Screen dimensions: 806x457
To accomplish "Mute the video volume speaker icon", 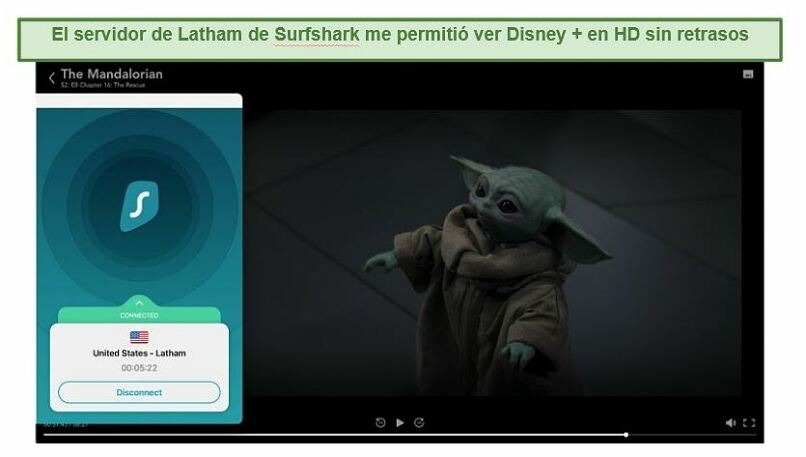I will coord(730,423).
